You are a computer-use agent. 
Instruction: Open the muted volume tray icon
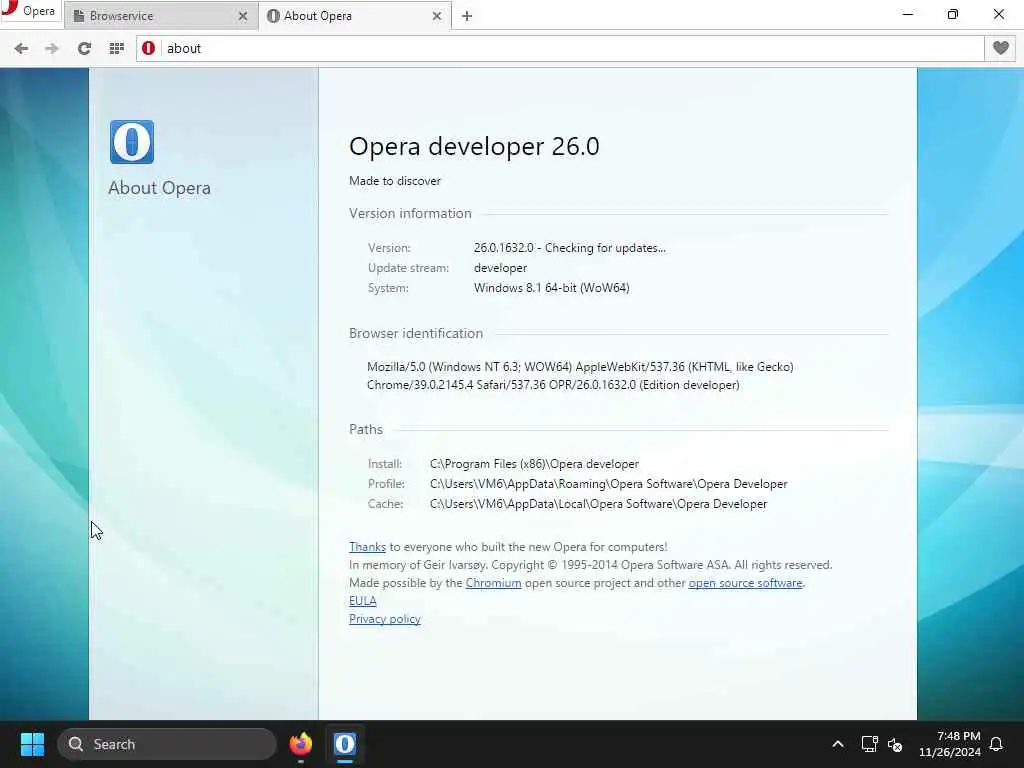[x=895, y=744]
